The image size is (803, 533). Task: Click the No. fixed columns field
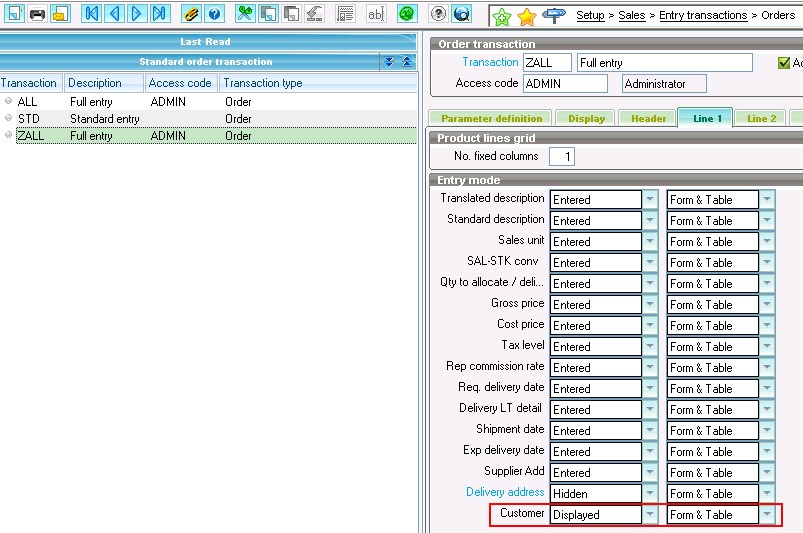(x=562, y=157)
